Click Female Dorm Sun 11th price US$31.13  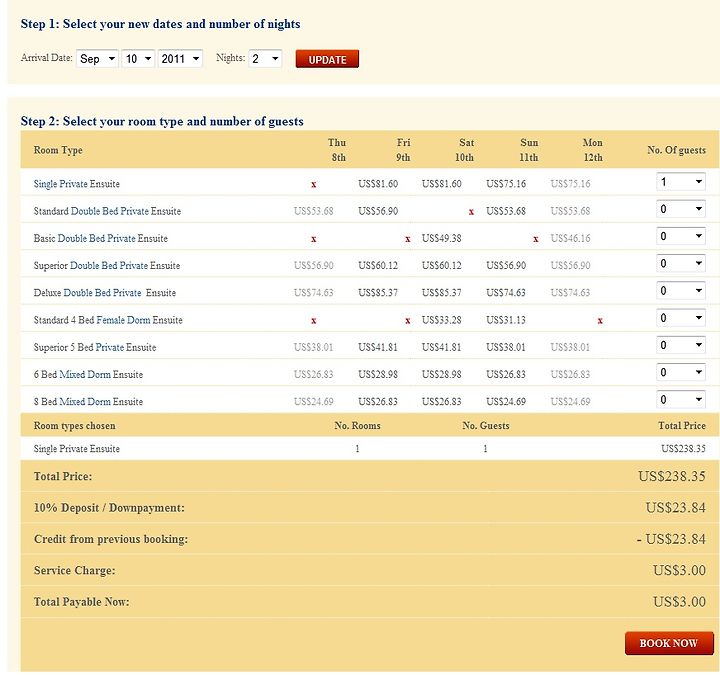click(506, 320)
